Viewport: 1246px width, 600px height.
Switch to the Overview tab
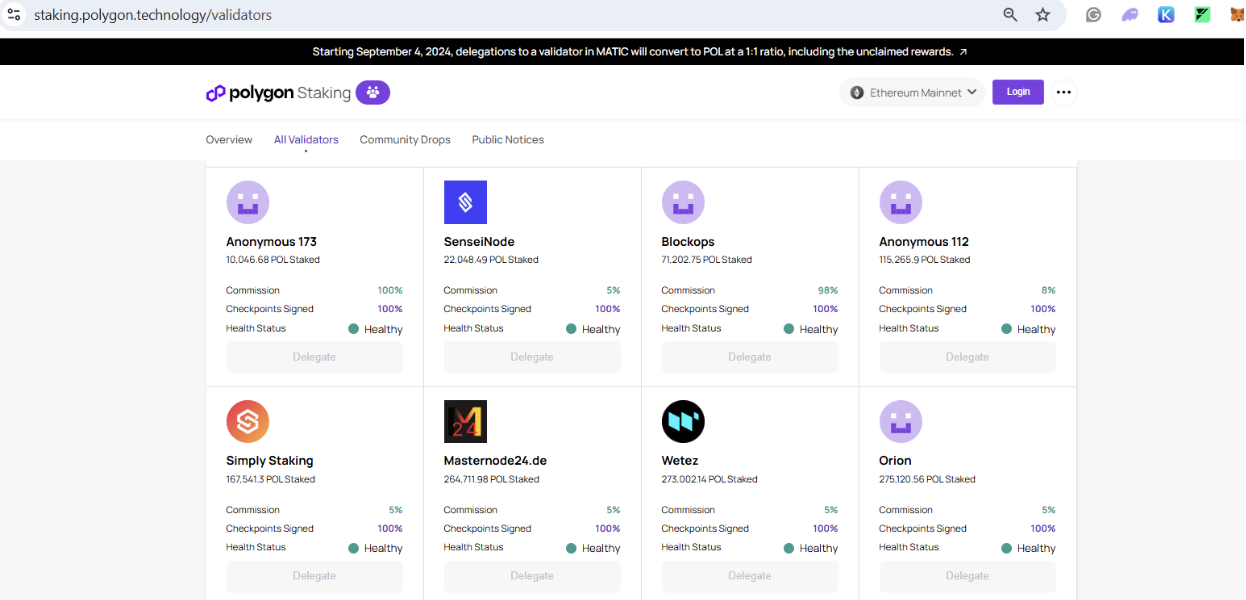tap(229, 140)
